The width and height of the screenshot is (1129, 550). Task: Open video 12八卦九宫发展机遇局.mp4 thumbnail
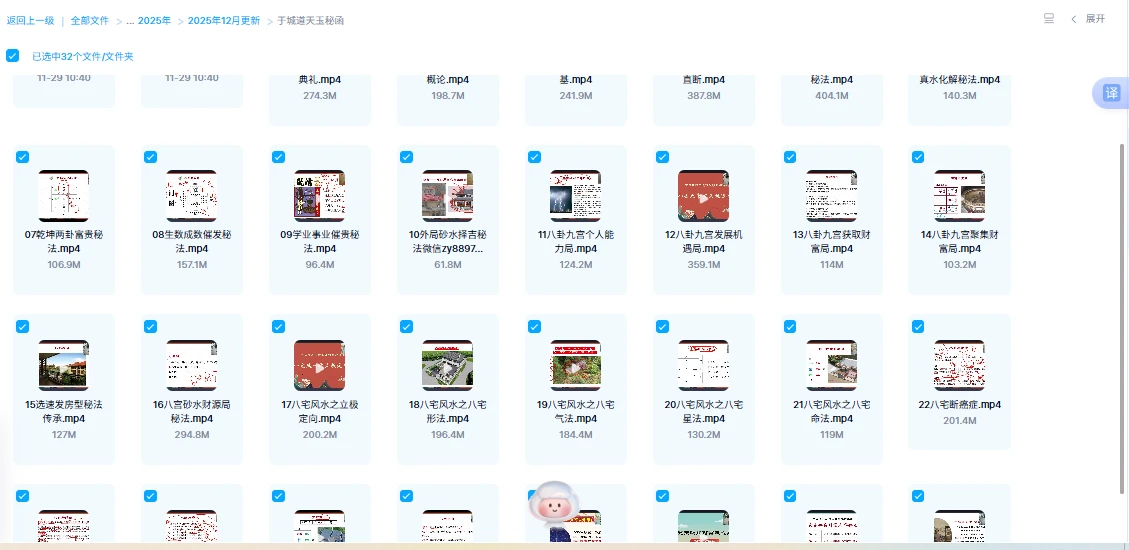(x=703, y=196)
